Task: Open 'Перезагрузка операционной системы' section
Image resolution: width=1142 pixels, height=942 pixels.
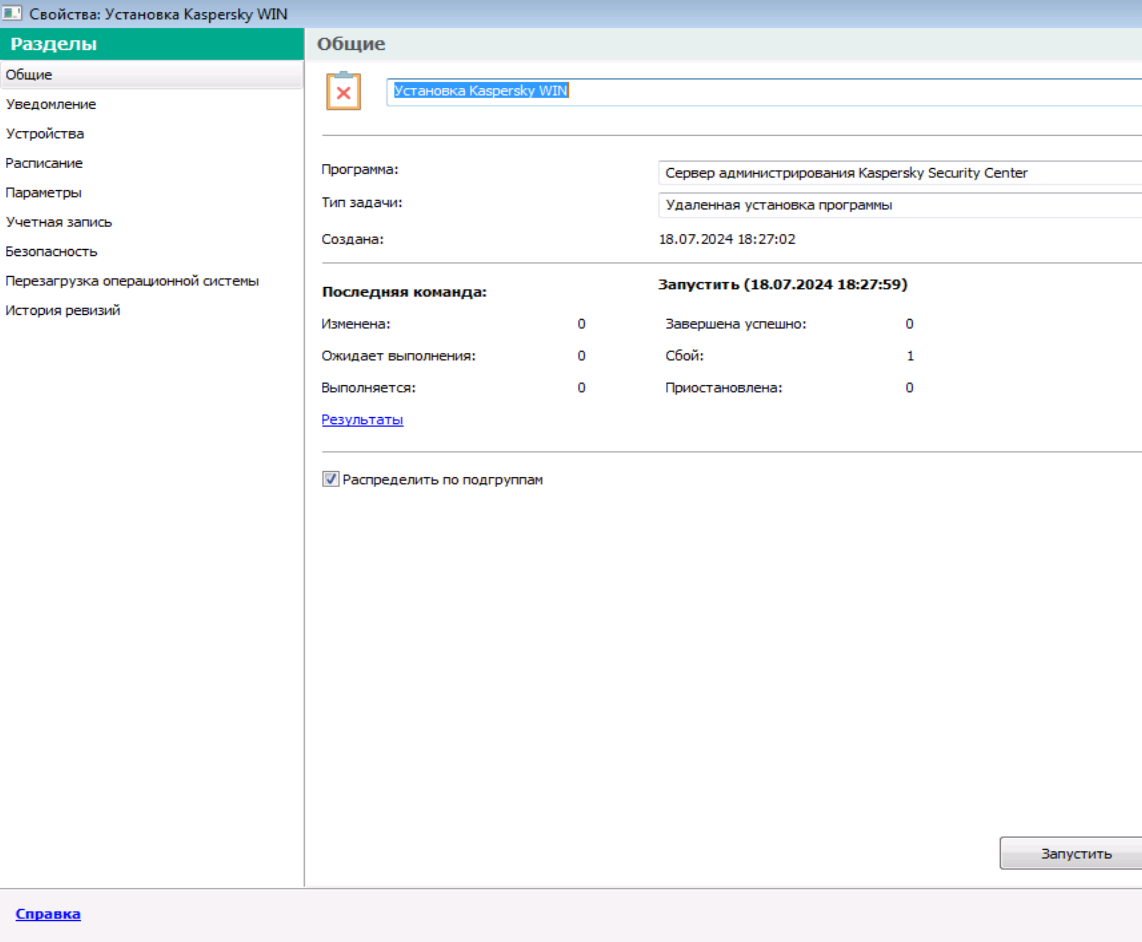Action: click(x=132, y=281)
